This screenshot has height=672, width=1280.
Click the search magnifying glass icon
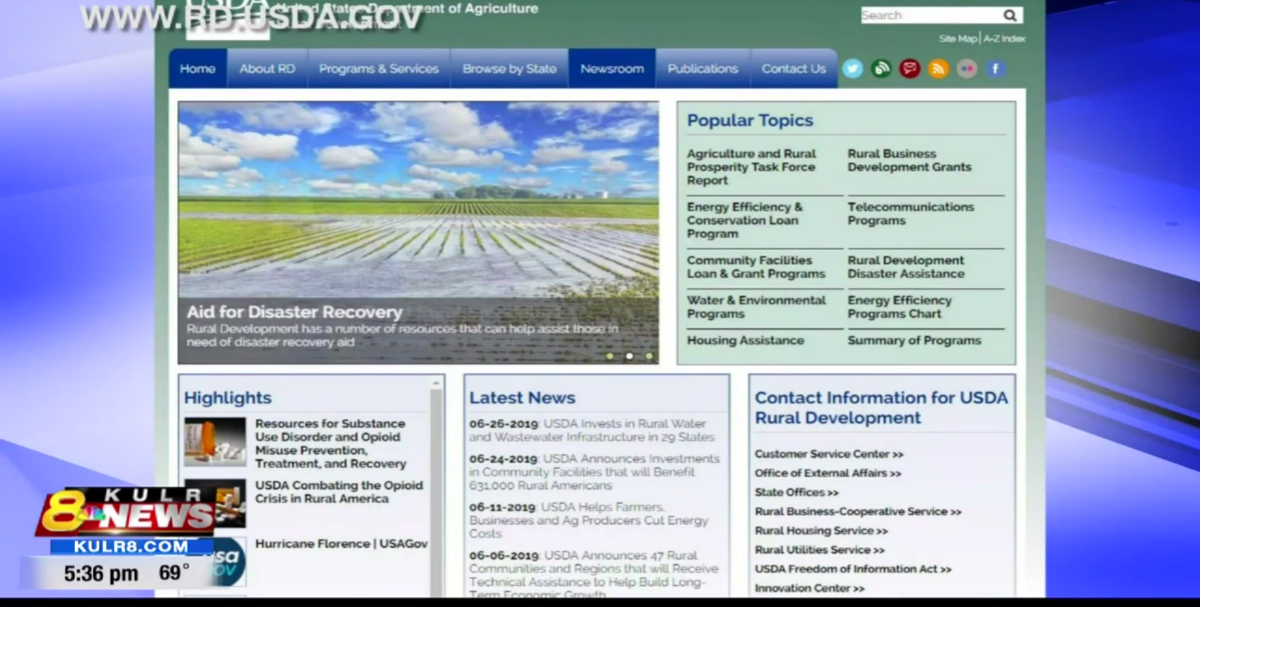tap(1010, 15)
